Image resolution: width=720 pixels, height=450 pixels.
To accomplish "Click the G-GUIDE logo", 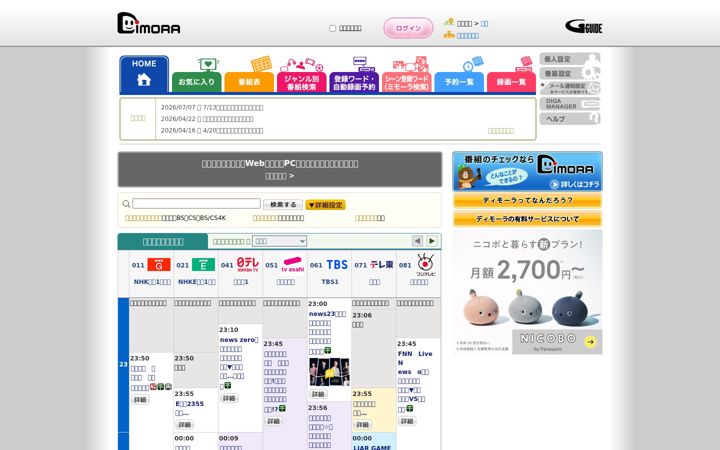I will [583, 26].
